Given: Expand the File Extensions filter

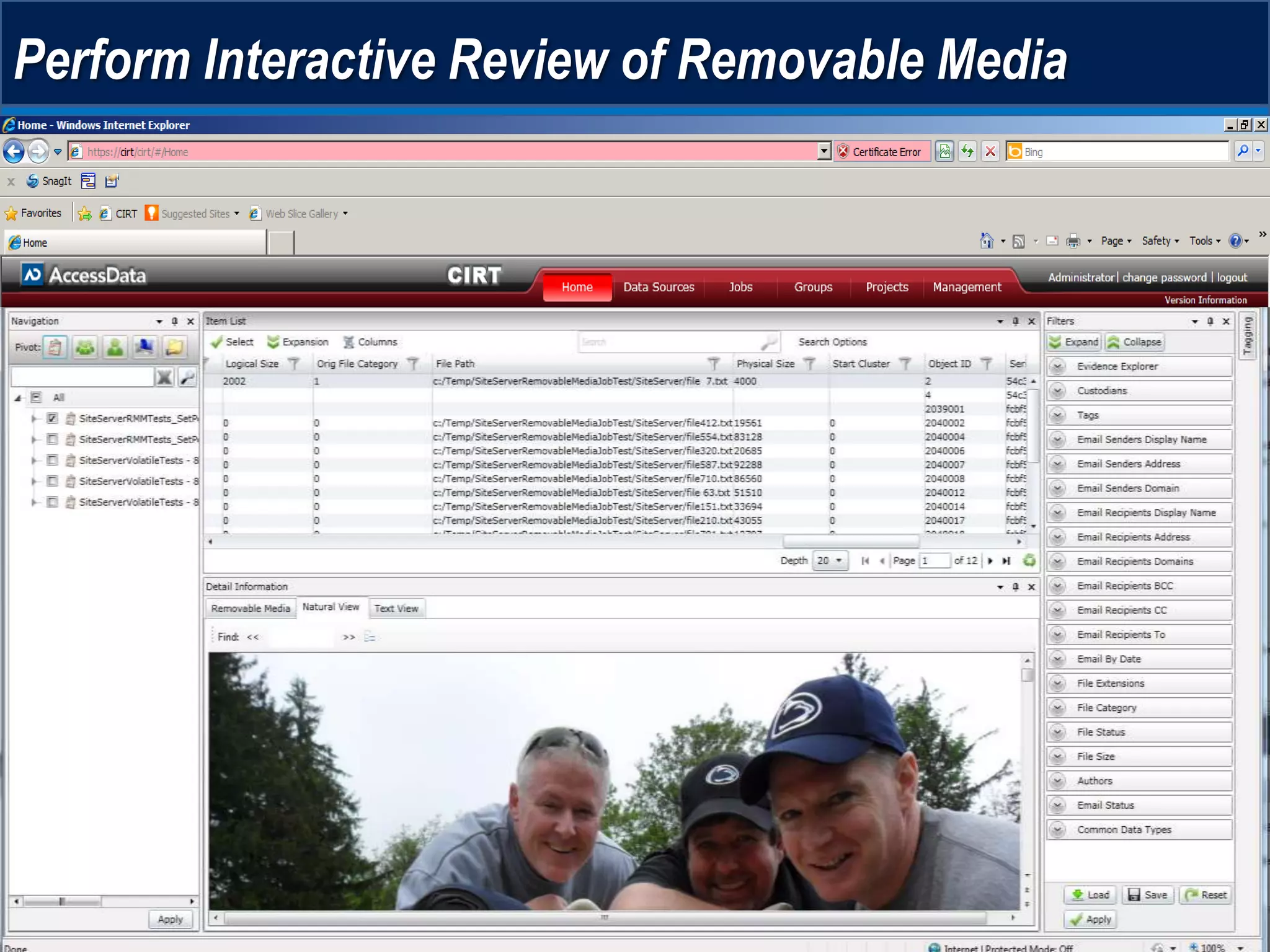Looking at the screenshot, I should point(1058,683).
